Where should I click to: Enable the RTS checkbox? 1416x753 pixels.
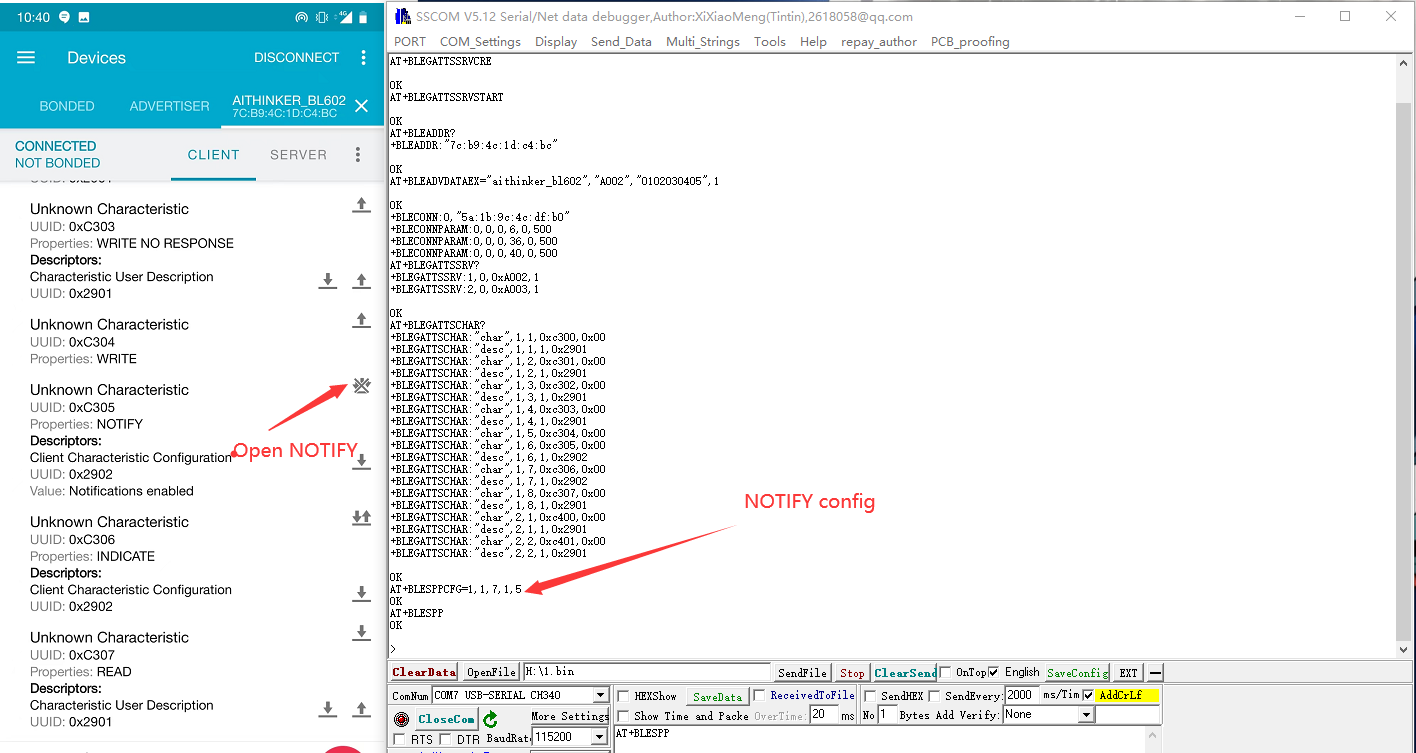[x=400, y=740]
